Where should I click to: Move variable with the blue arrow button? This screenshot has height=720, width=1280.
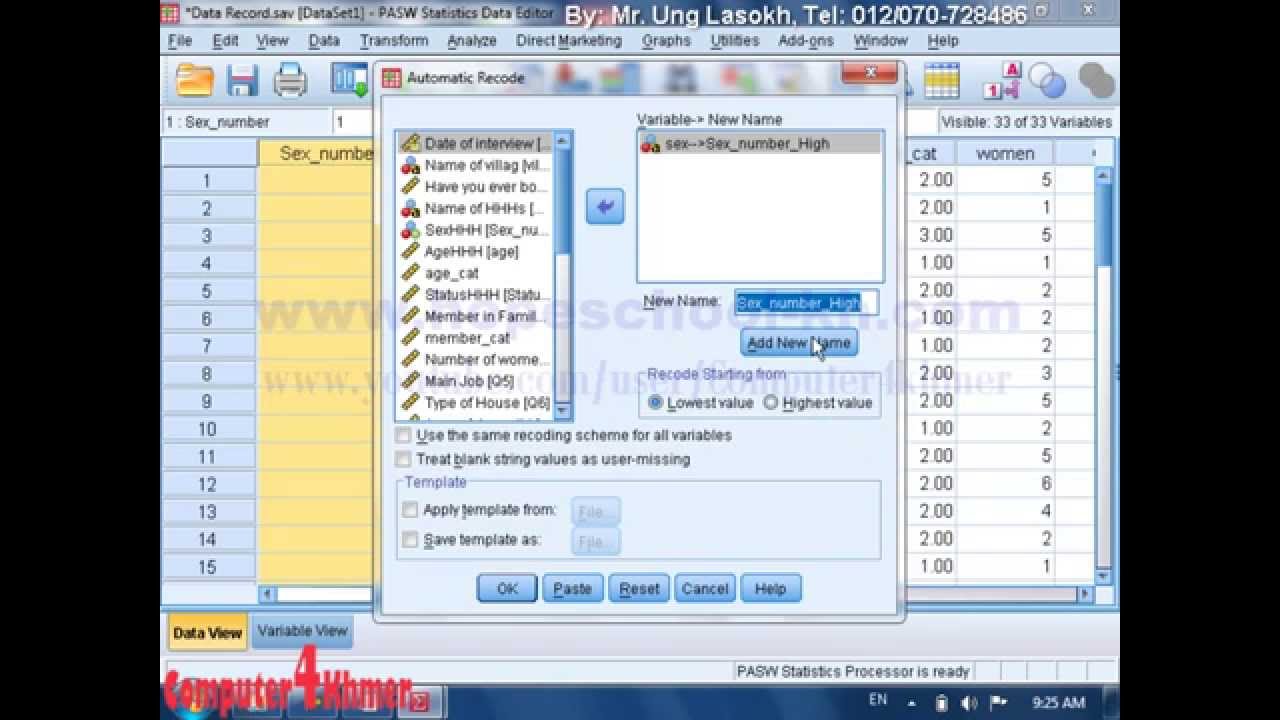point(605,206)
